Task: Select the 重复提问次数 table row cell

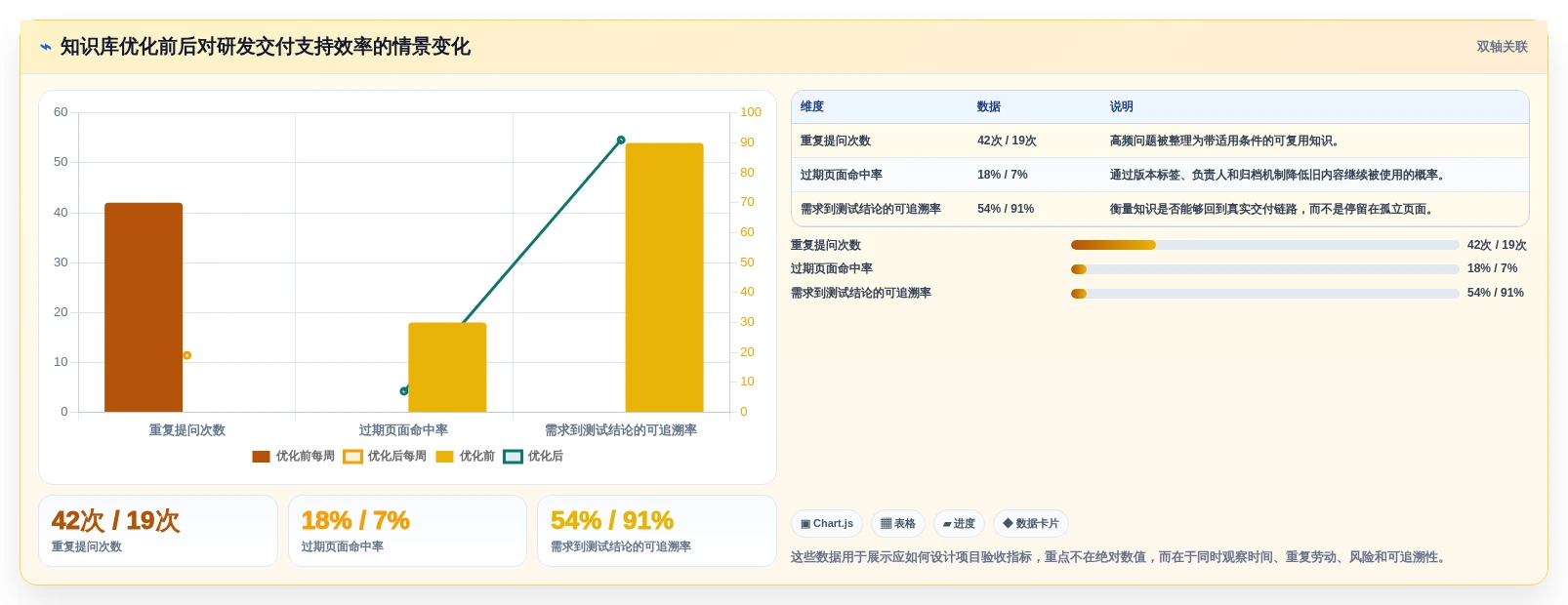Action: [x=836, y=141]
